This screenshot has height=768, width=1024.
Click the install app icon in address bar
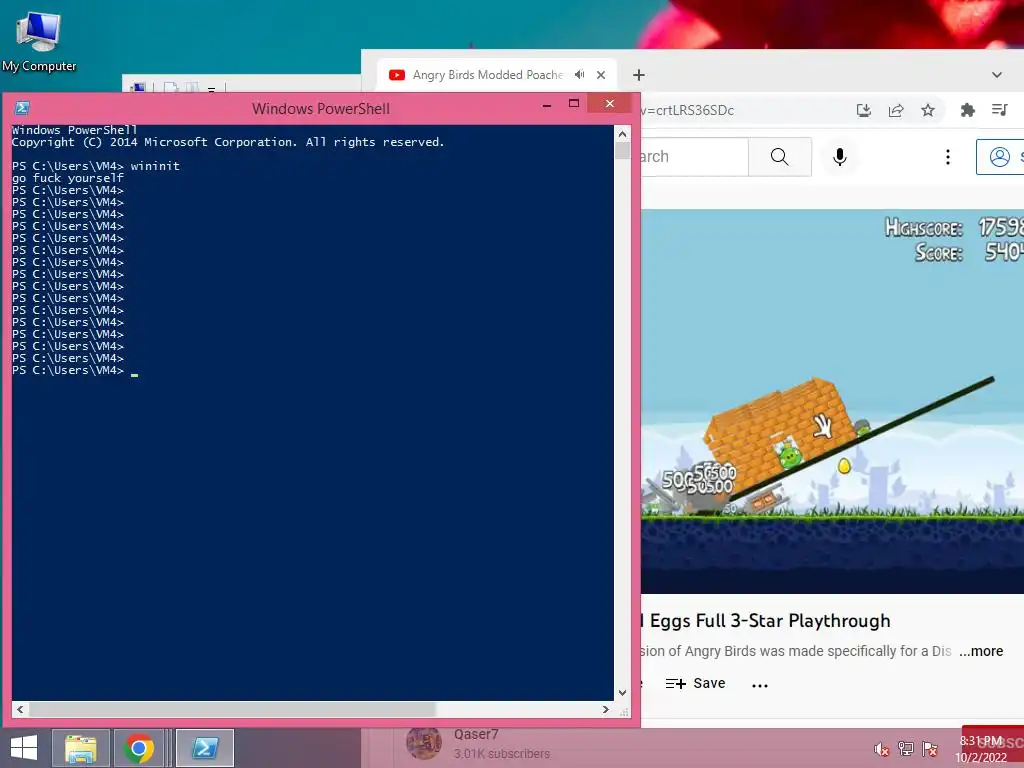point(863,110)
